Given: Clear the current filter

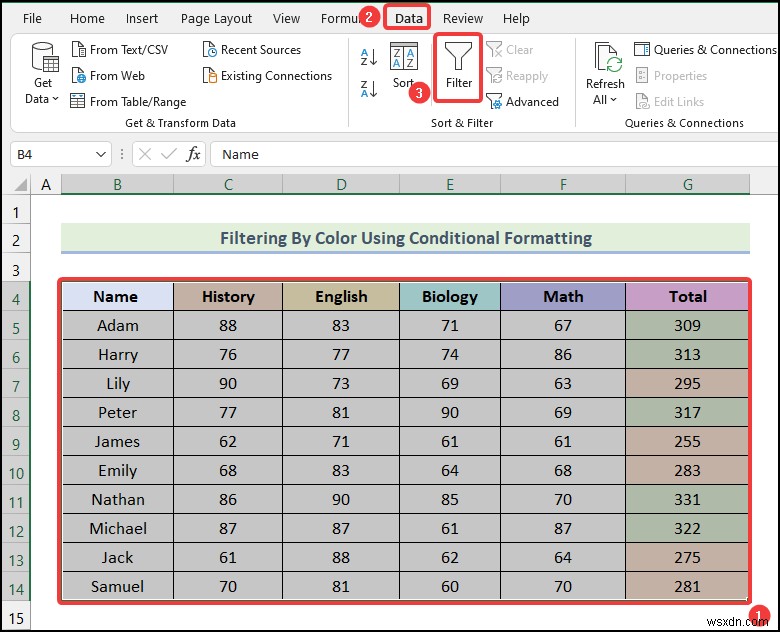Looking at the screenshot, I should point(509,50).
